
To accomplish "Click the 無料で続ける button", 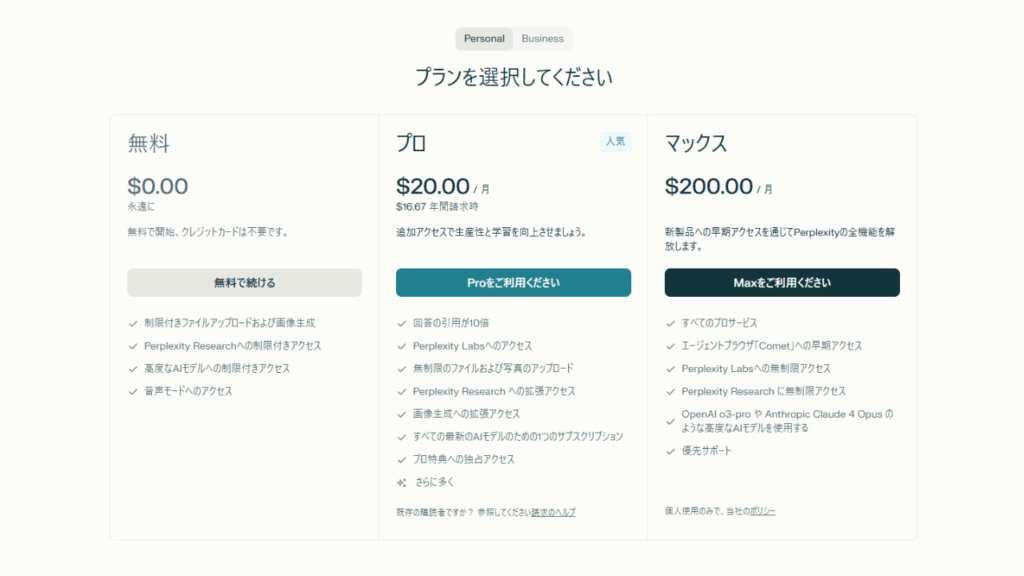I will tap(244, 283).
